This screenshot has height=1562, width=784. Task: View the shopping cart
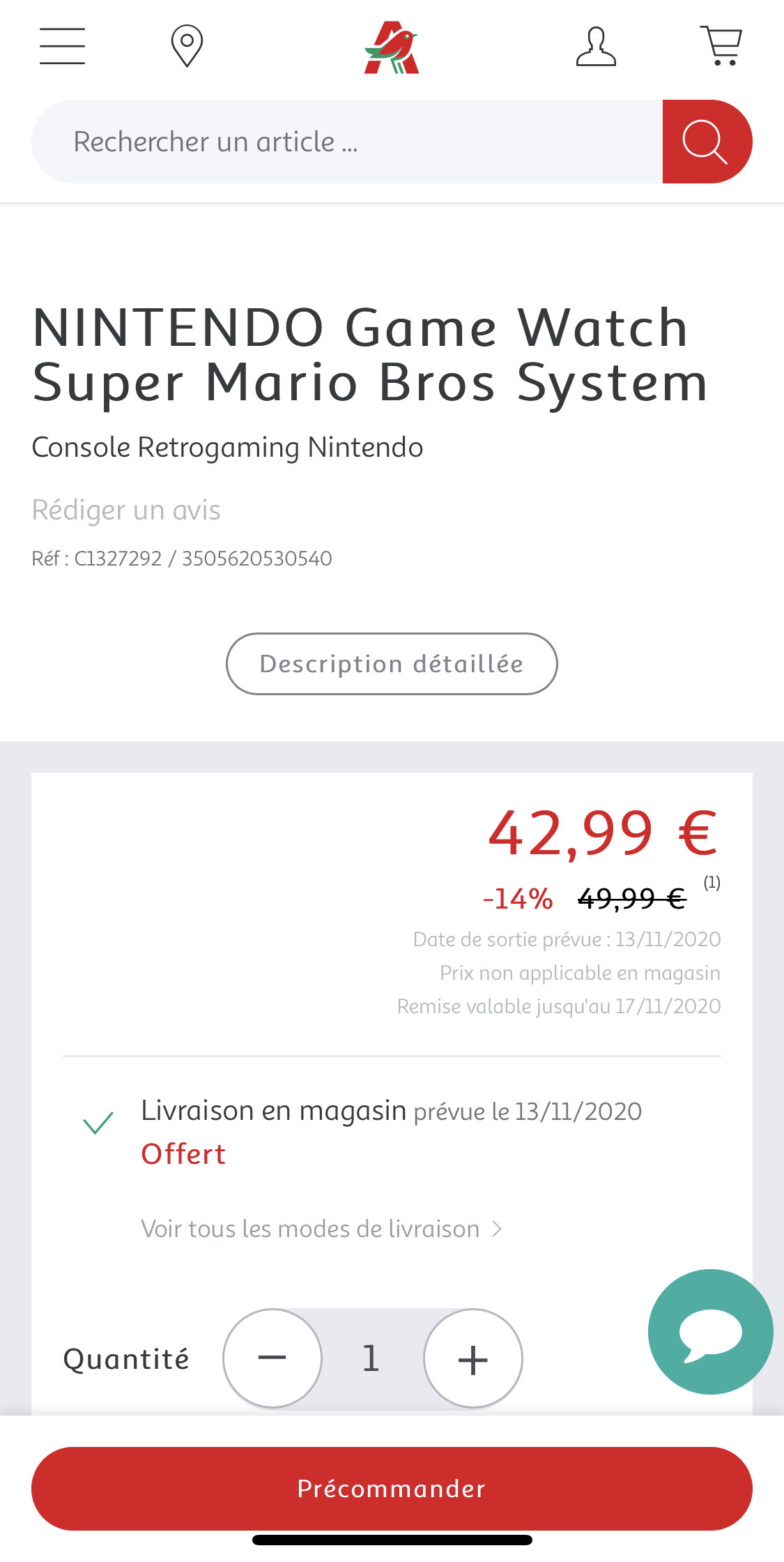(721, 46)
